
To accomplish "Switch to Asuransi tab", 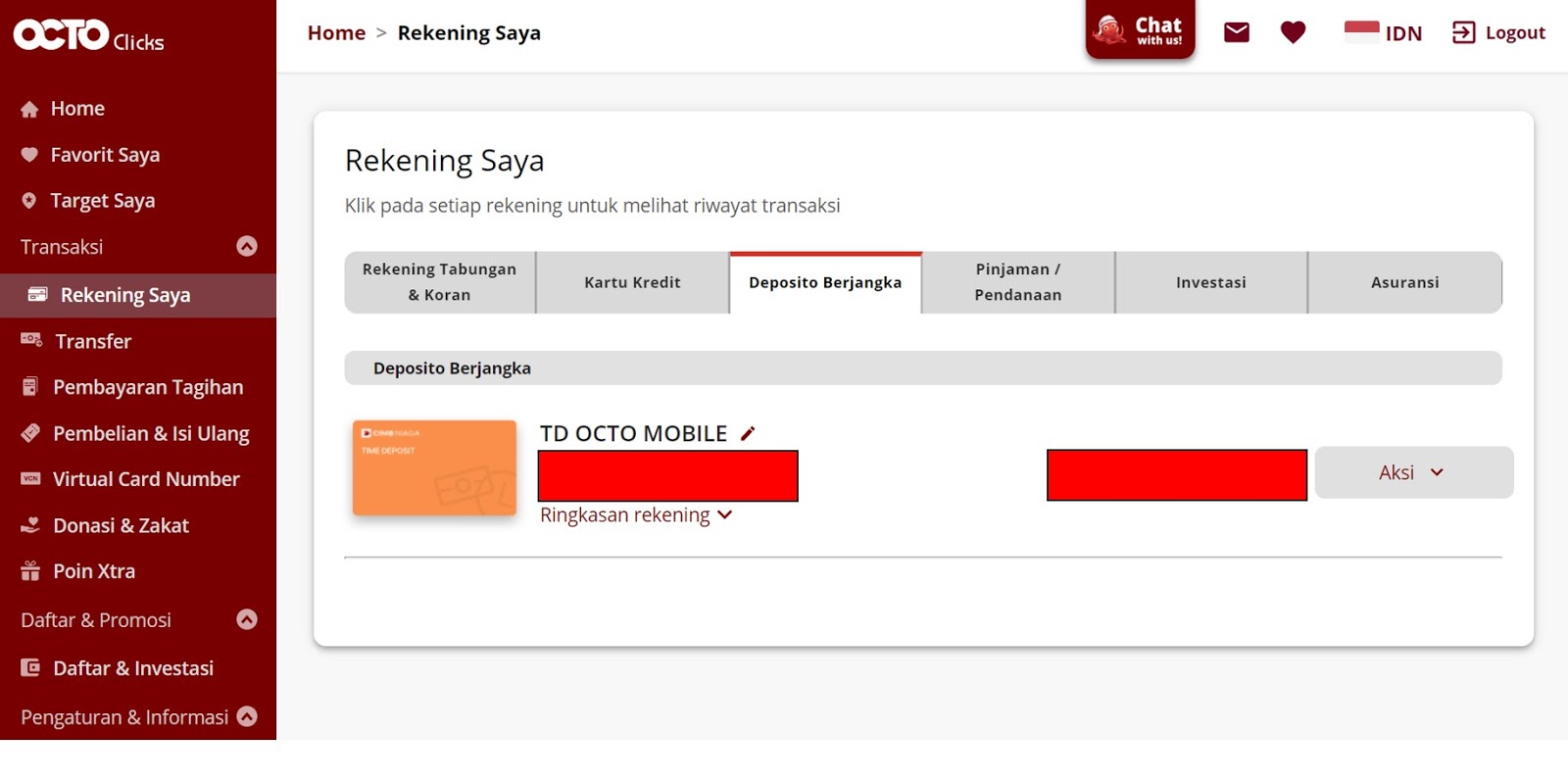I will [x=1404, y=282].
